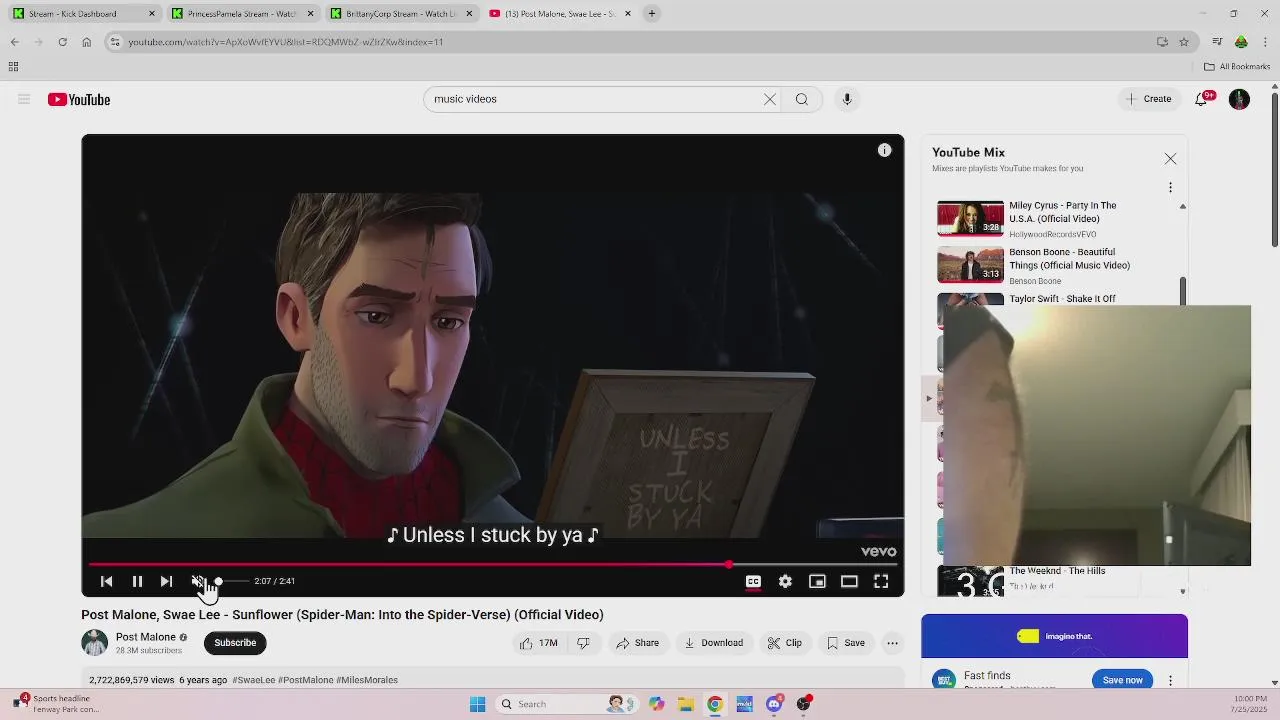Dislike this video
Viewport: 1280px width, 720px height.
tap(583, 643)
